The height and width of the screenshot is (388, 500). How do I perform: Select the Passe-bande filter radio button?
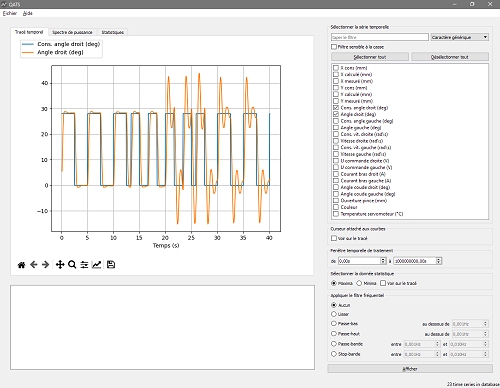click(x=334, y=344)
